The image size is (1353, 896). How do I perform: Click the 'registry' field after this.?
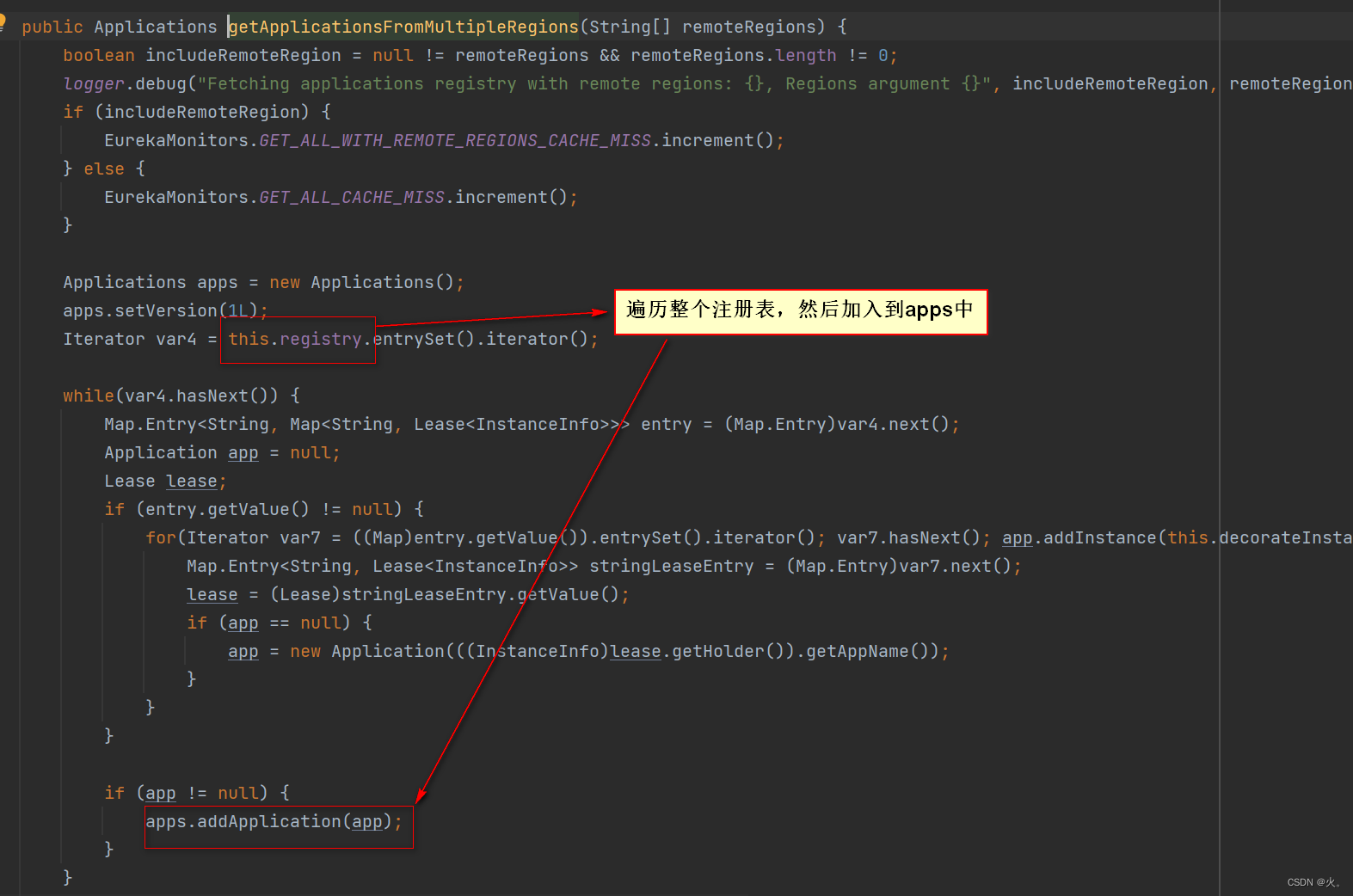point(321,339)
